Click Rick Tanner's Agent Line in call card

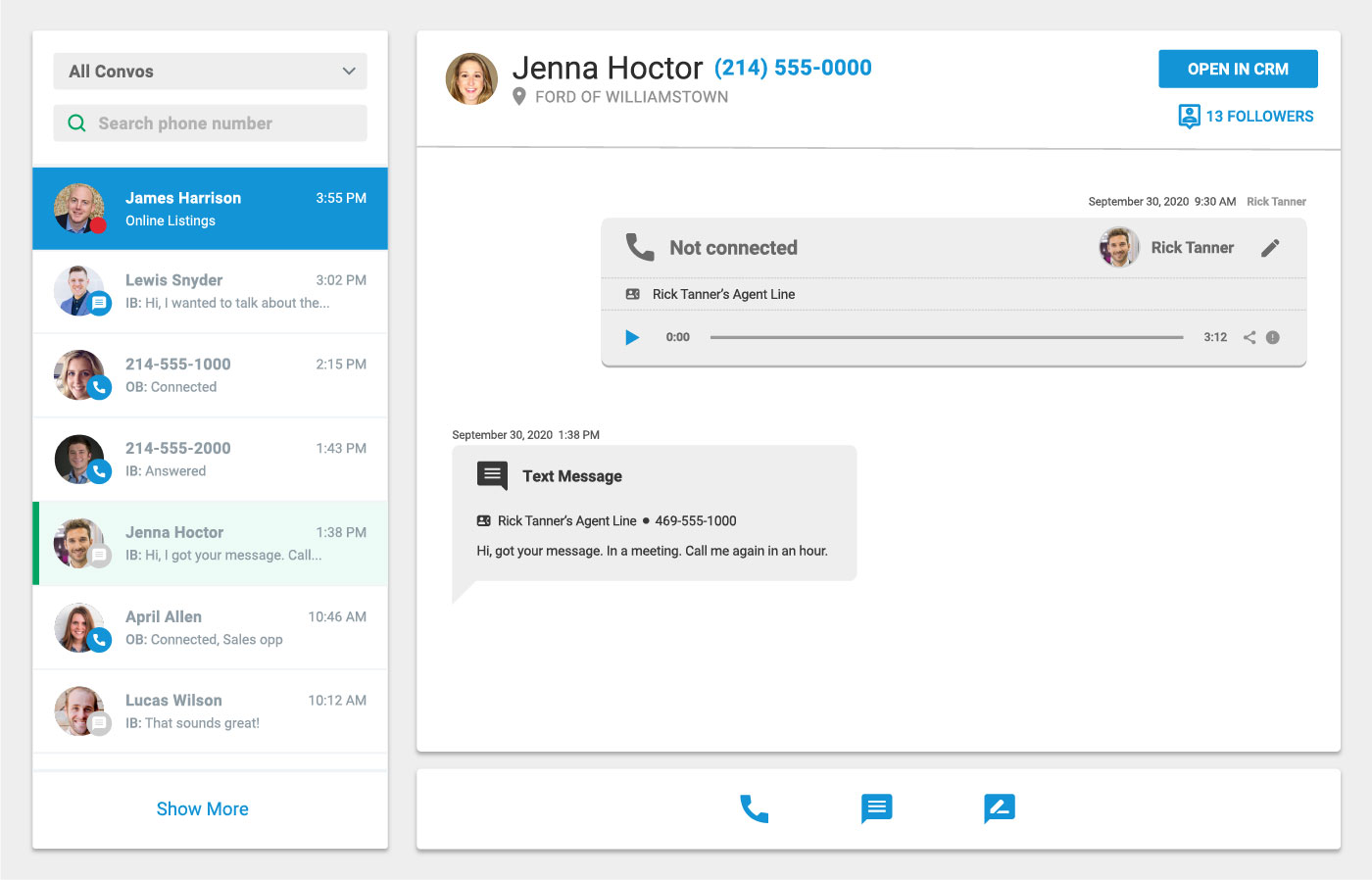click(x=723, y=294)
